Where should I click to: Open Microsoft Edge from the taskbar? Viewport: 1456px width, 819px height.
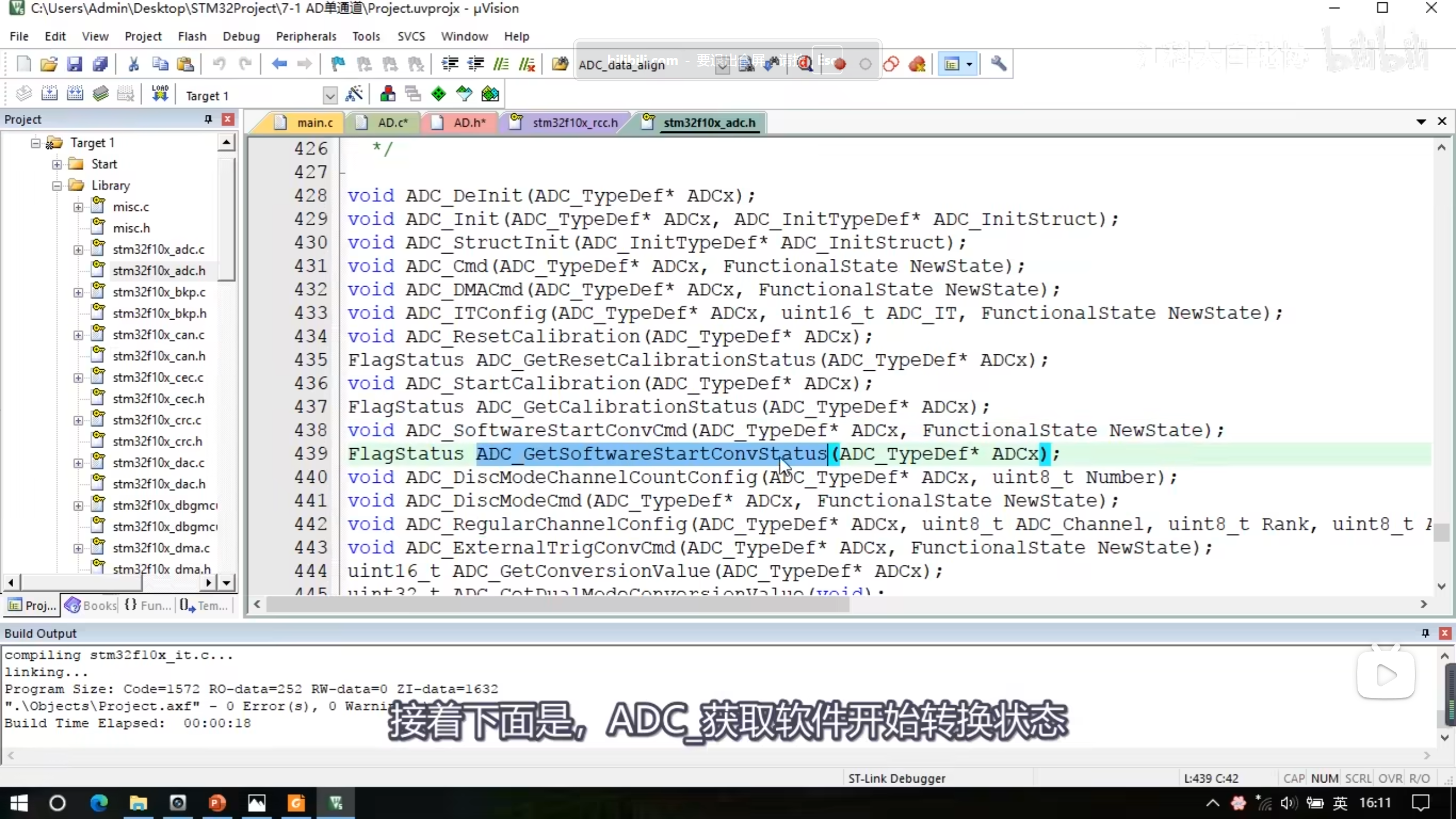99,803
